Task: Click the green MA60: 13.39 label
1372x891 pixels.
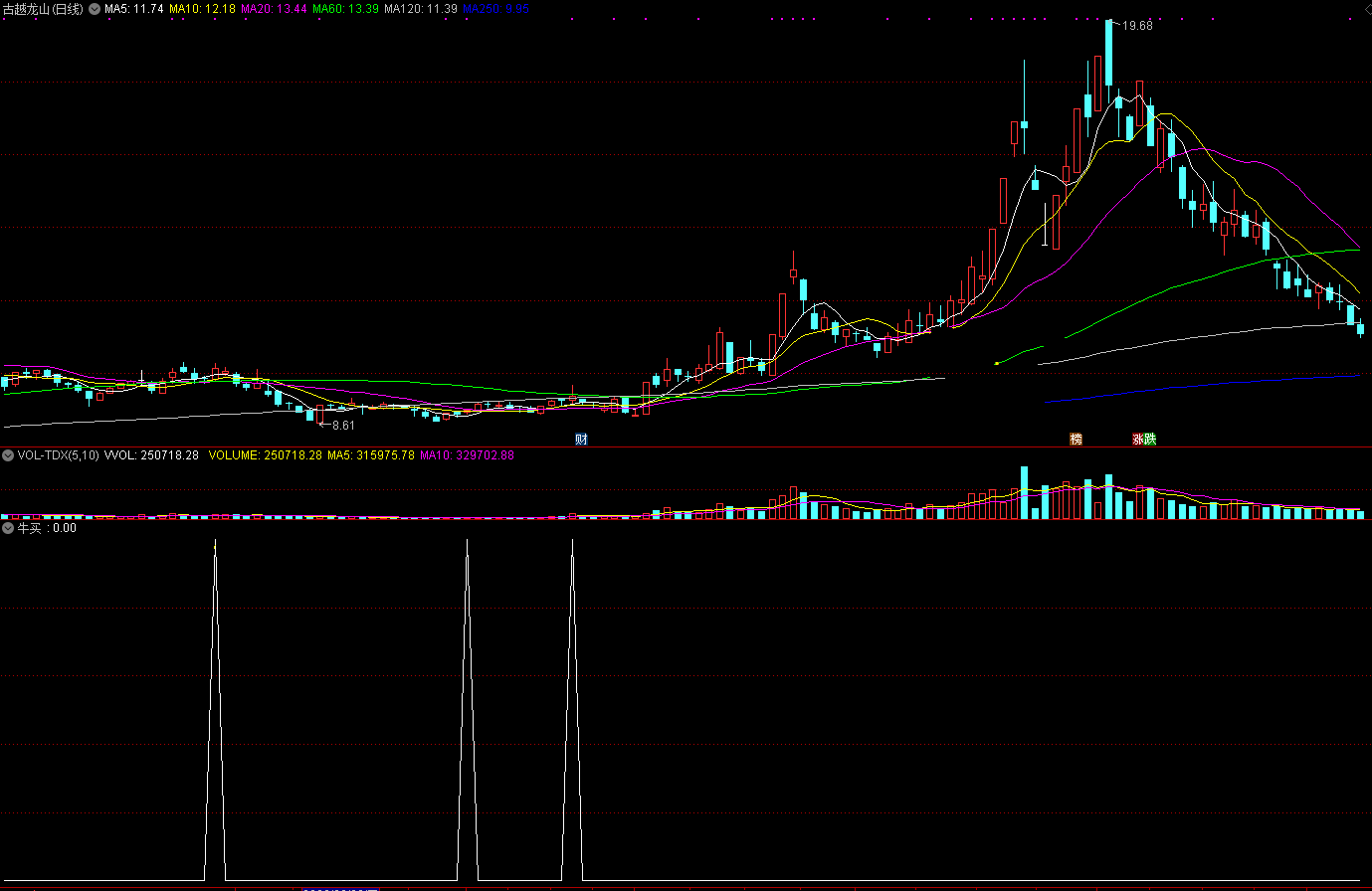Action: tap(345, 9)
